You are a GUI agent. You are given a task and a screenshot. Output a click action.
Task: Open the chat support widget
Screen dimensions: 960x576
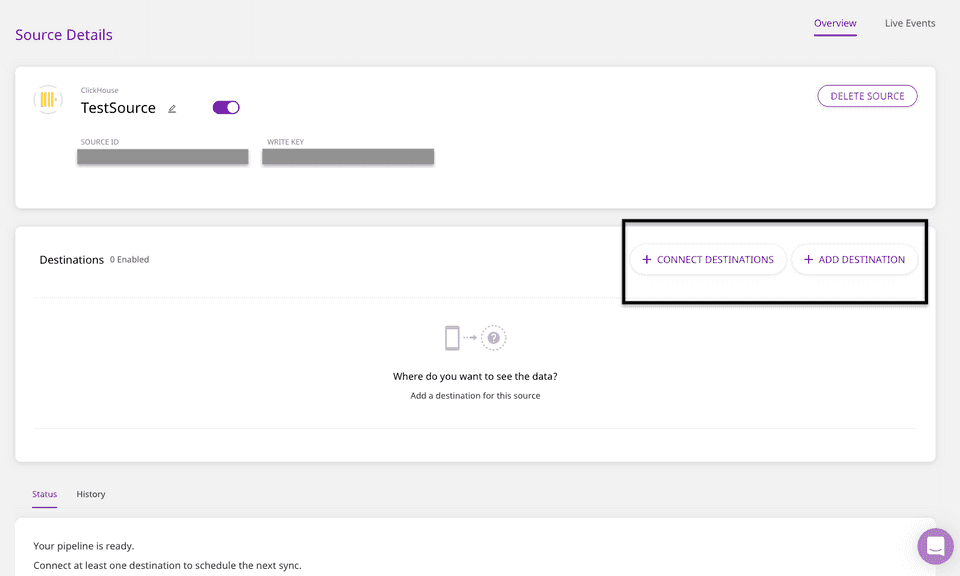coord(935,546)
